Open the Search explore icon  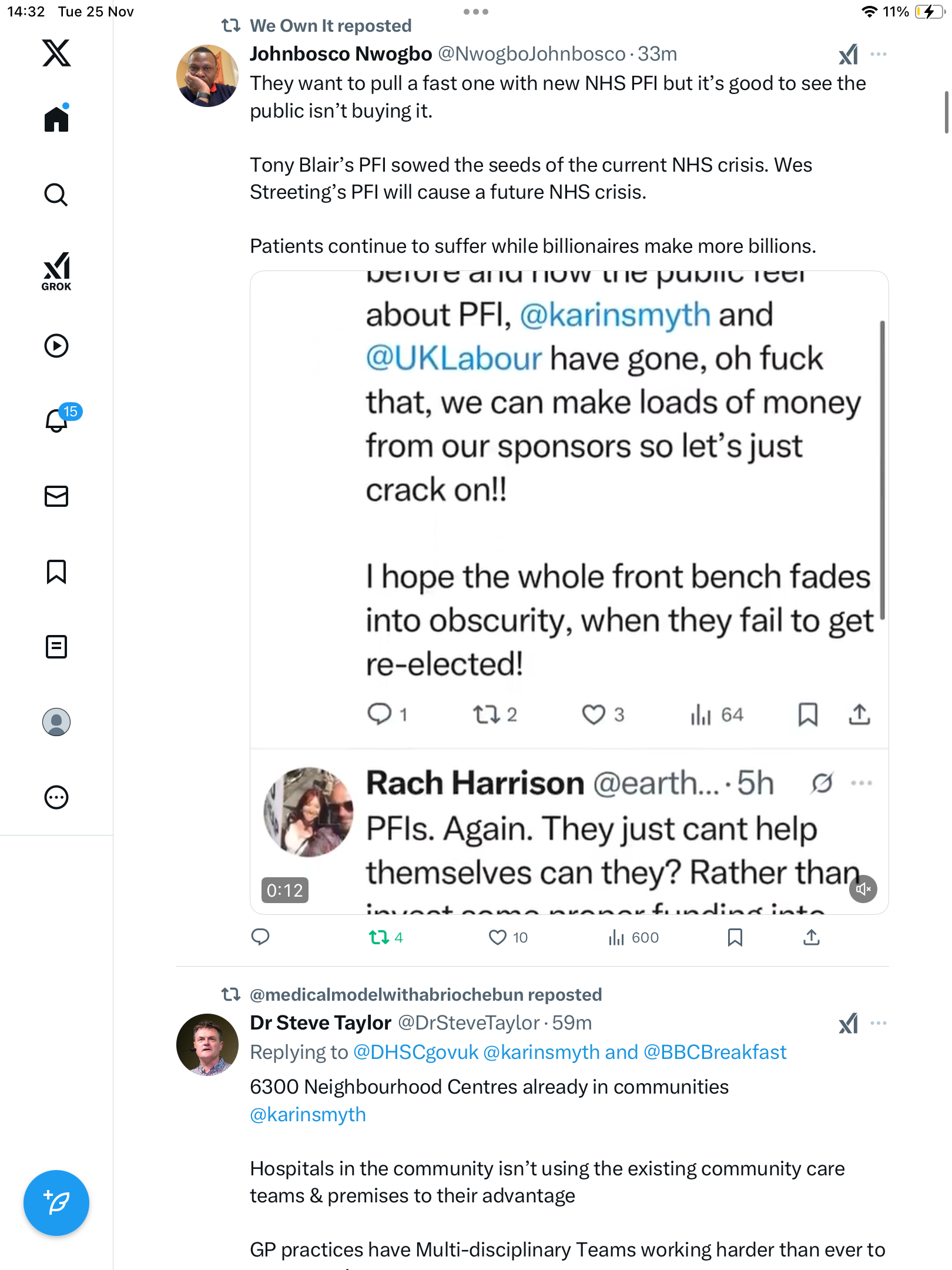[56, 195]
